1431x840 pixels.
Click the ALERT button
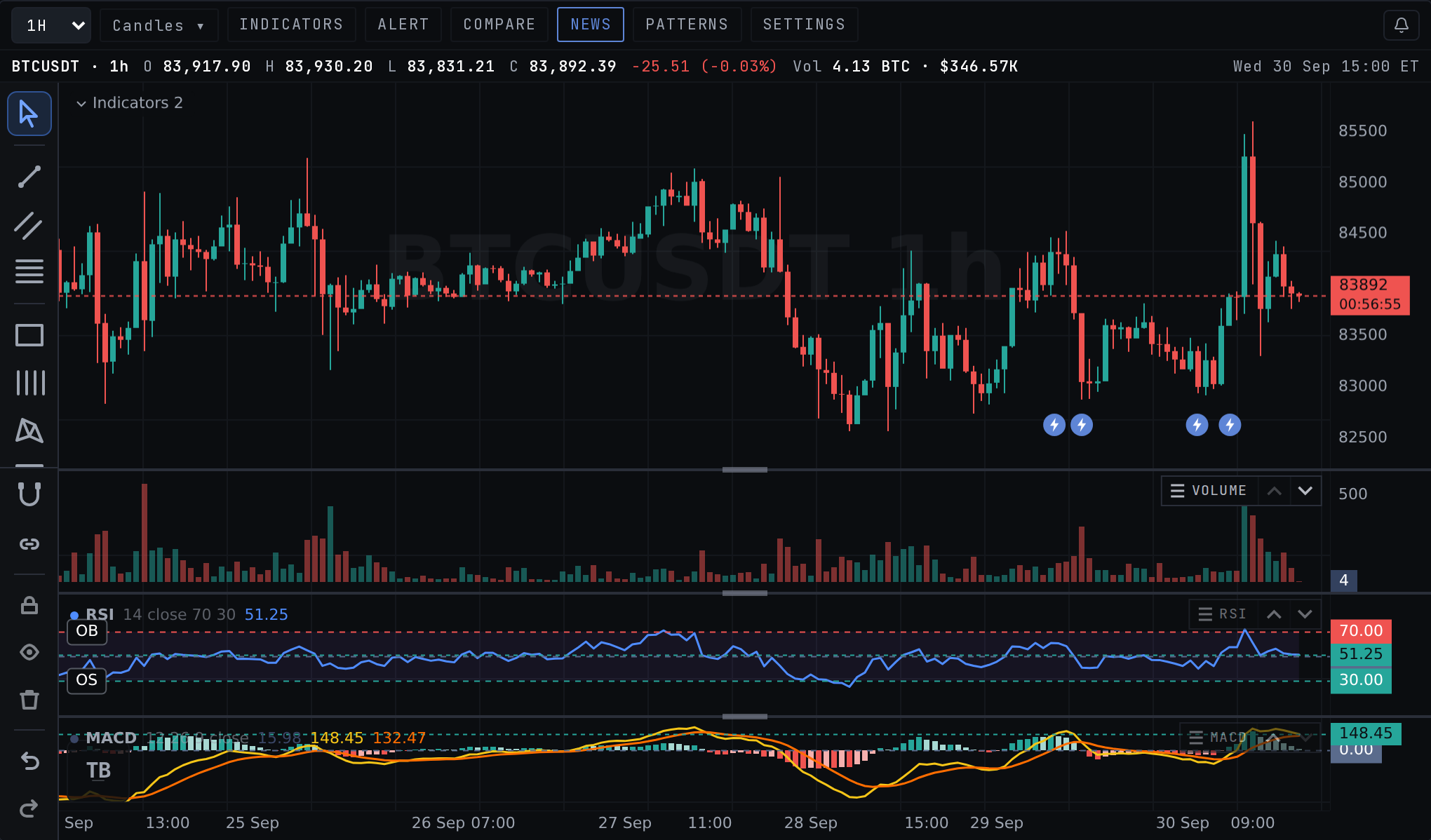[403, 25]
